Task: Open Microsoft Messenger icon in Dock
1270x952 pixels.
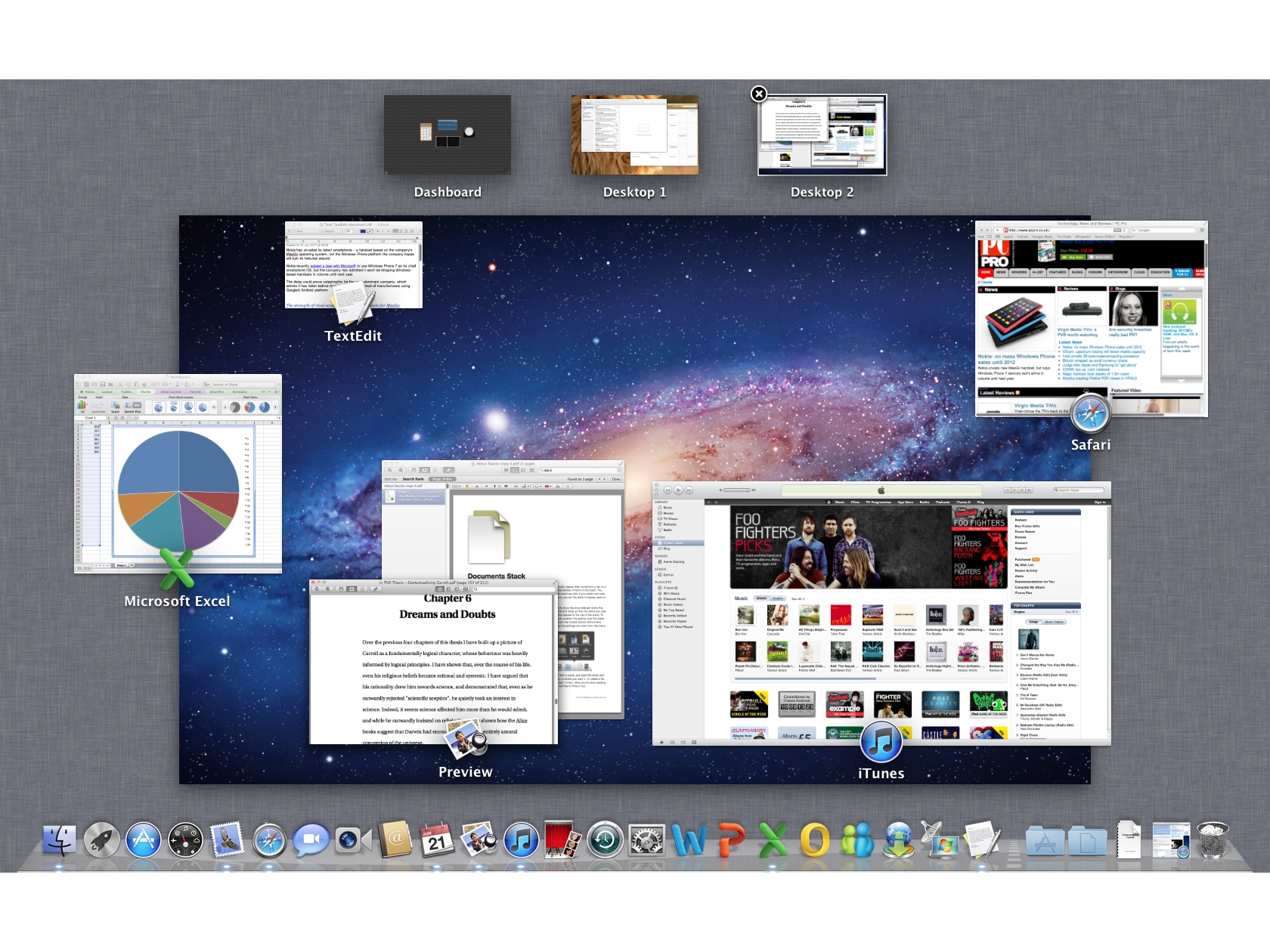Action: point(857,840)
